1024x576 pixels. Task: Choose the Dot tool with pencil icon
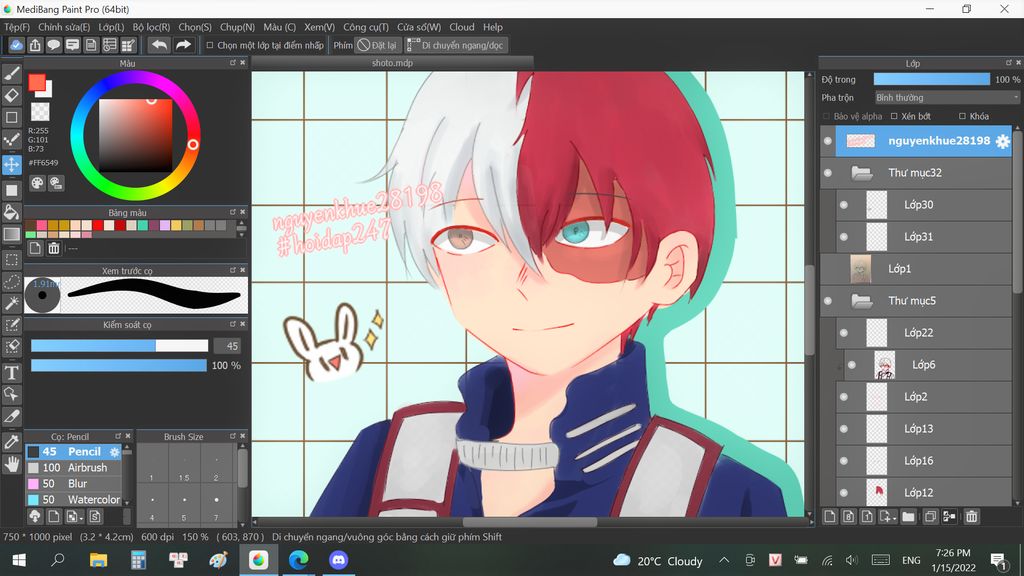[x=12, y=140]
